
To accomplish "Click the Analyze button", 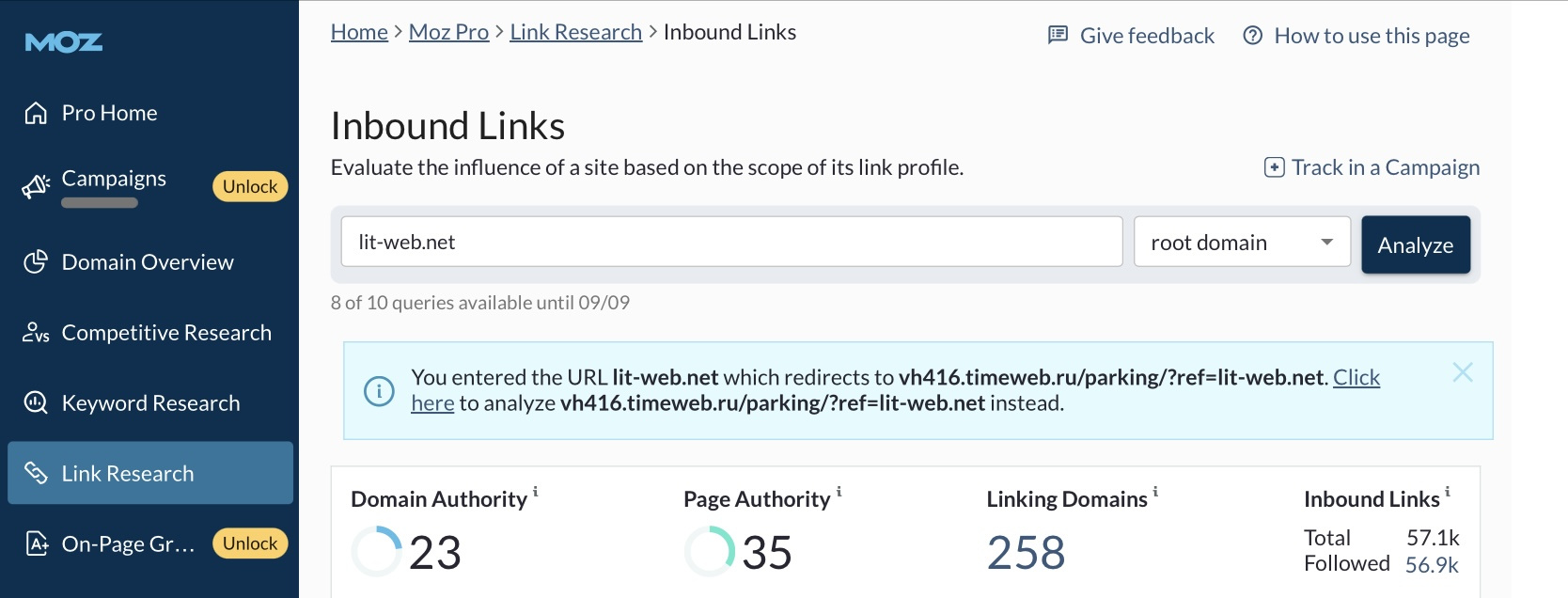I will (1416, 244).
